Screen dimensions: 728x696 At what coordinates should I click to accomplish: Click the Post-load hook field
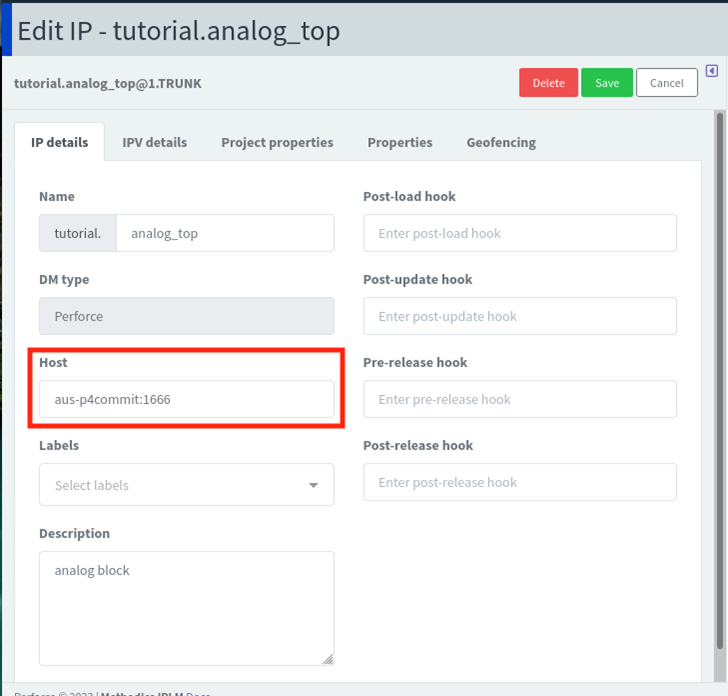tap(519, 233)
